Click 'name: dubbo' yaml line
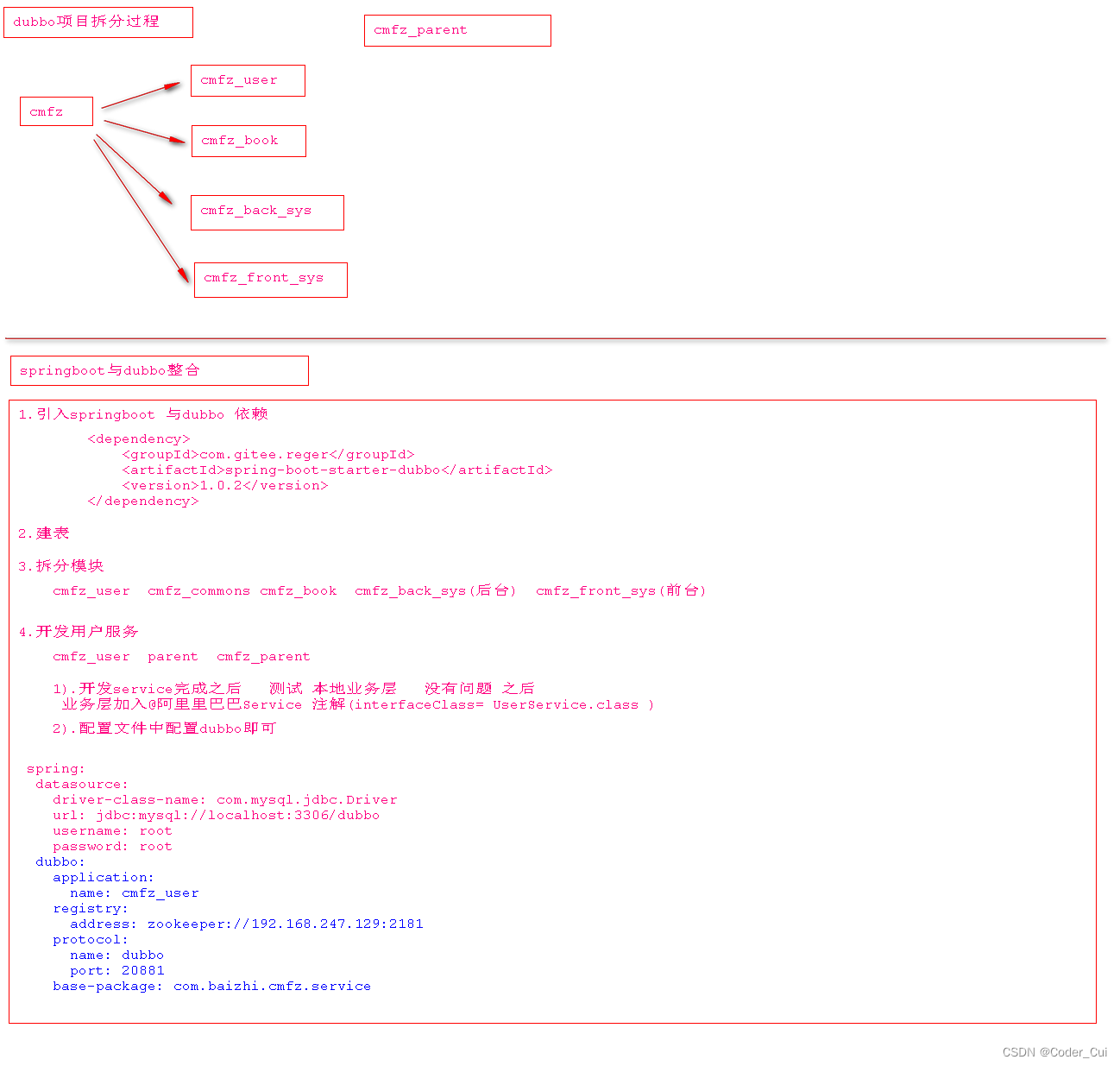This screenshot has height=1066, width=1120. tap(117, 956)
